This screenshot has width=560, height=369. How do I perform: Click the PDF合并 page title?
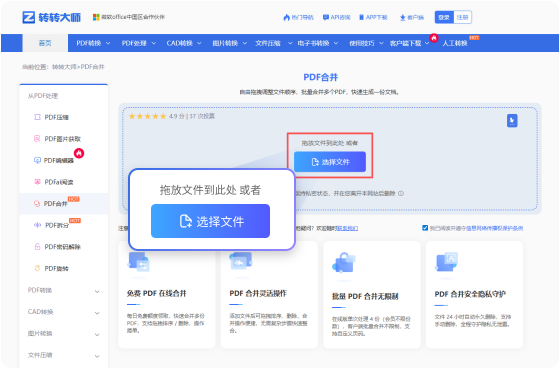click(321, 77)
